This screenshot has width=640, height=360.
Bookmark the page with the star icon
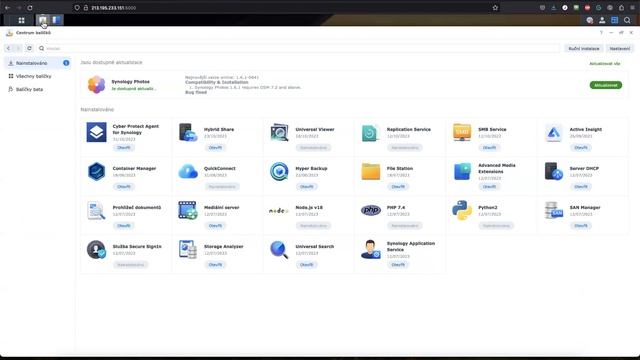pos(495,8)
